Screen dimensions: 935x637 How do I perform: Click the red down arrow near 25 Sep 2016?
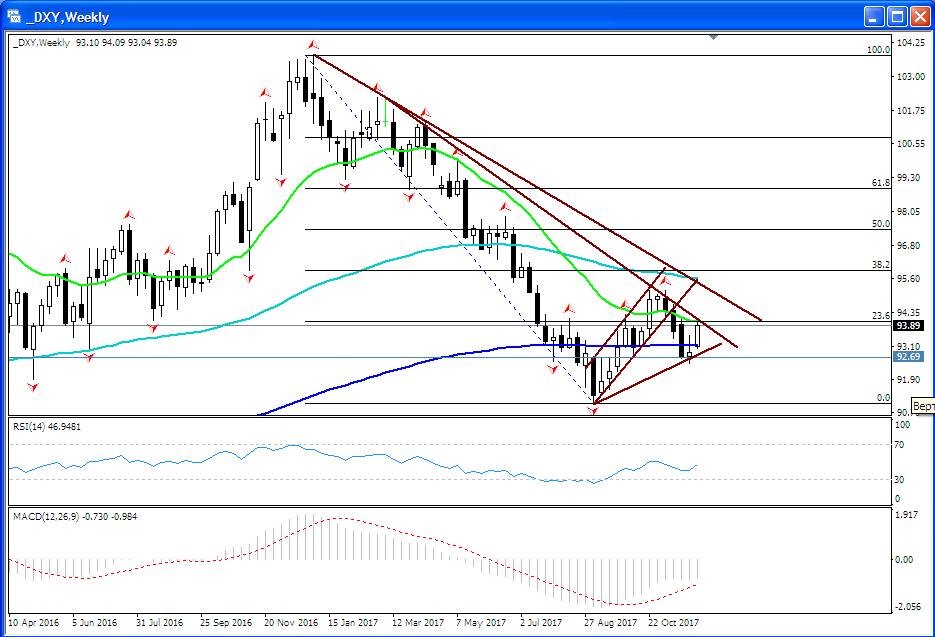249,276
